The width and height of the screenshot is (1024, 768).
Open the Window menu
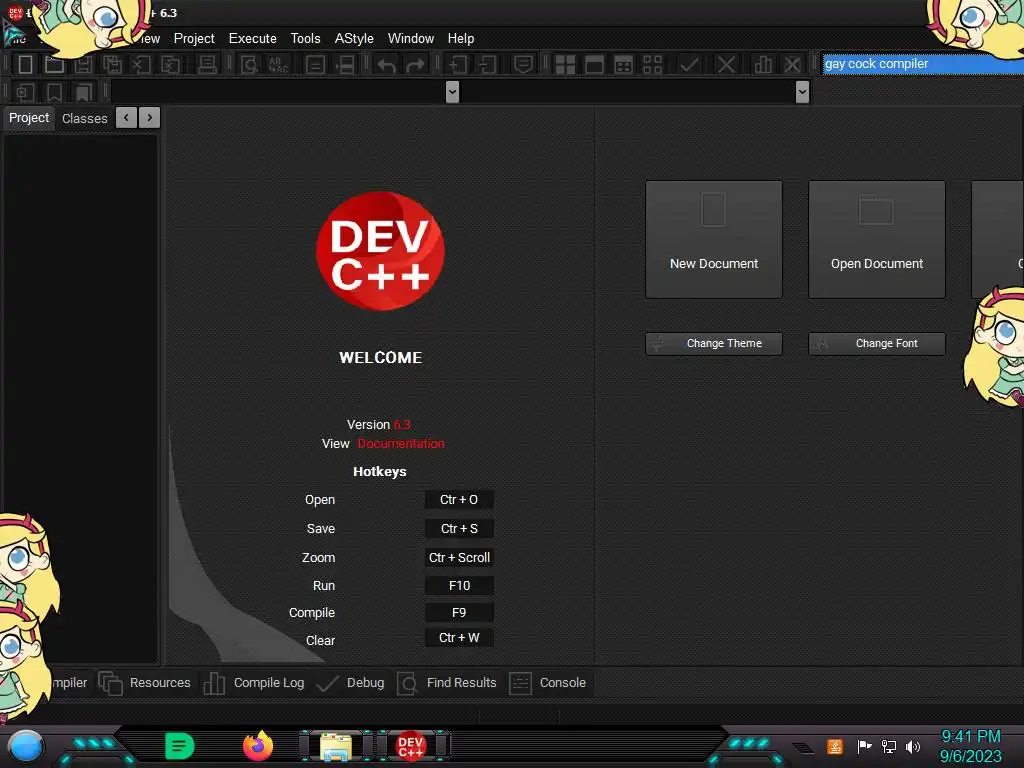point(411,39)
